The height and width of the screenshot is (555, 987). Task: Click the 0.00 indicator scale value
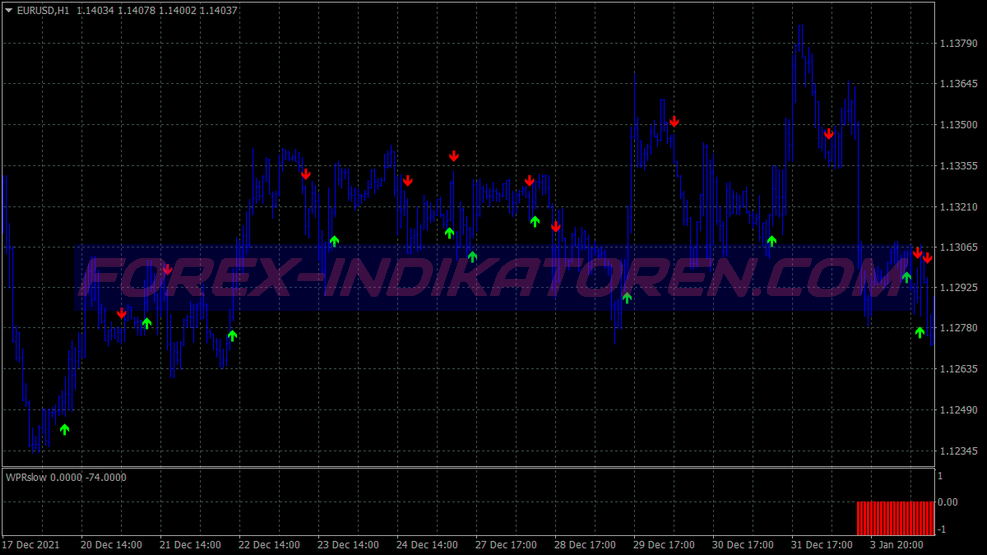click(x=947, y=502)
